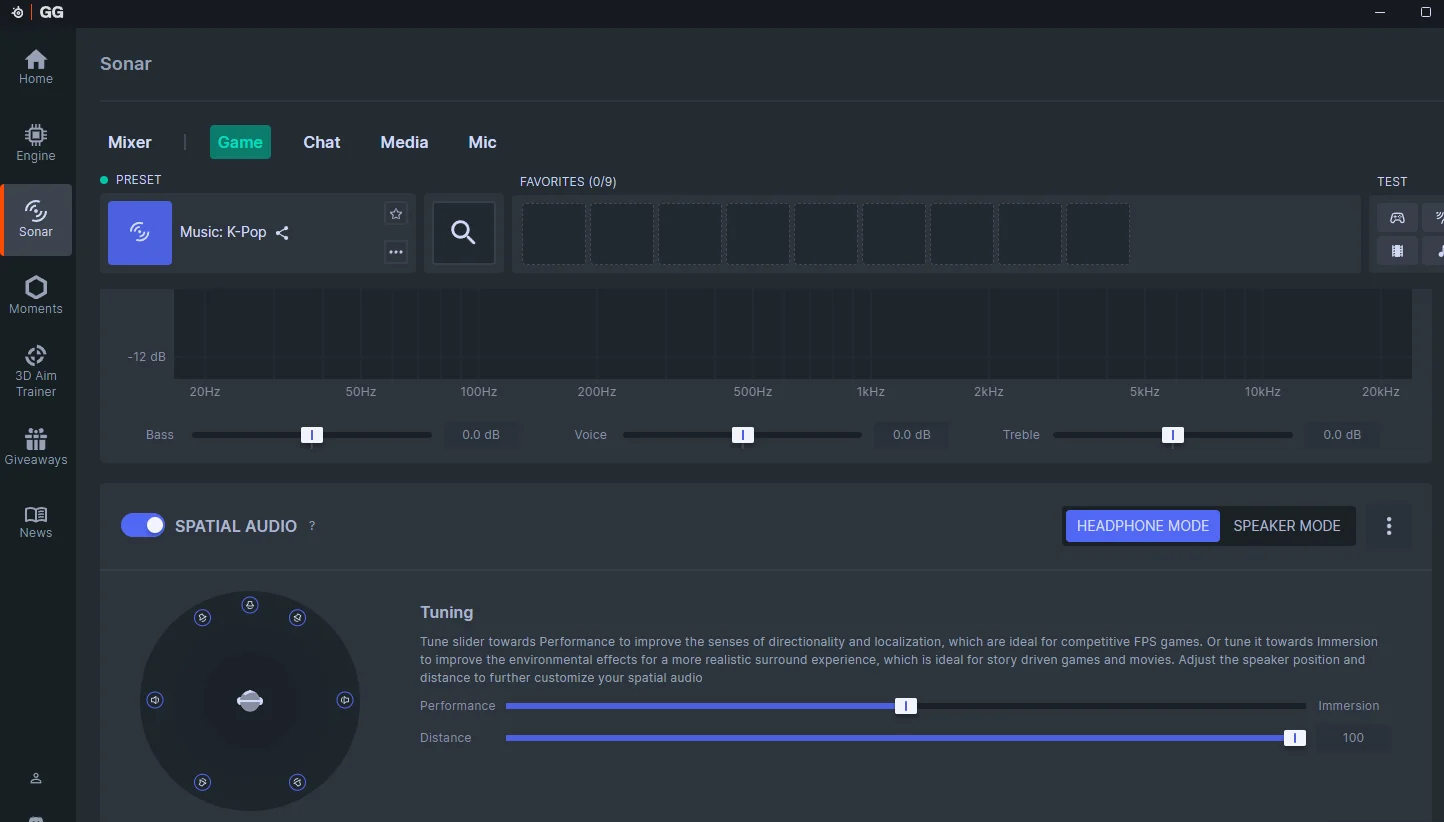Click the Distance slider handle
This screenshot has width=1444, height=822.
[1295, 738]
